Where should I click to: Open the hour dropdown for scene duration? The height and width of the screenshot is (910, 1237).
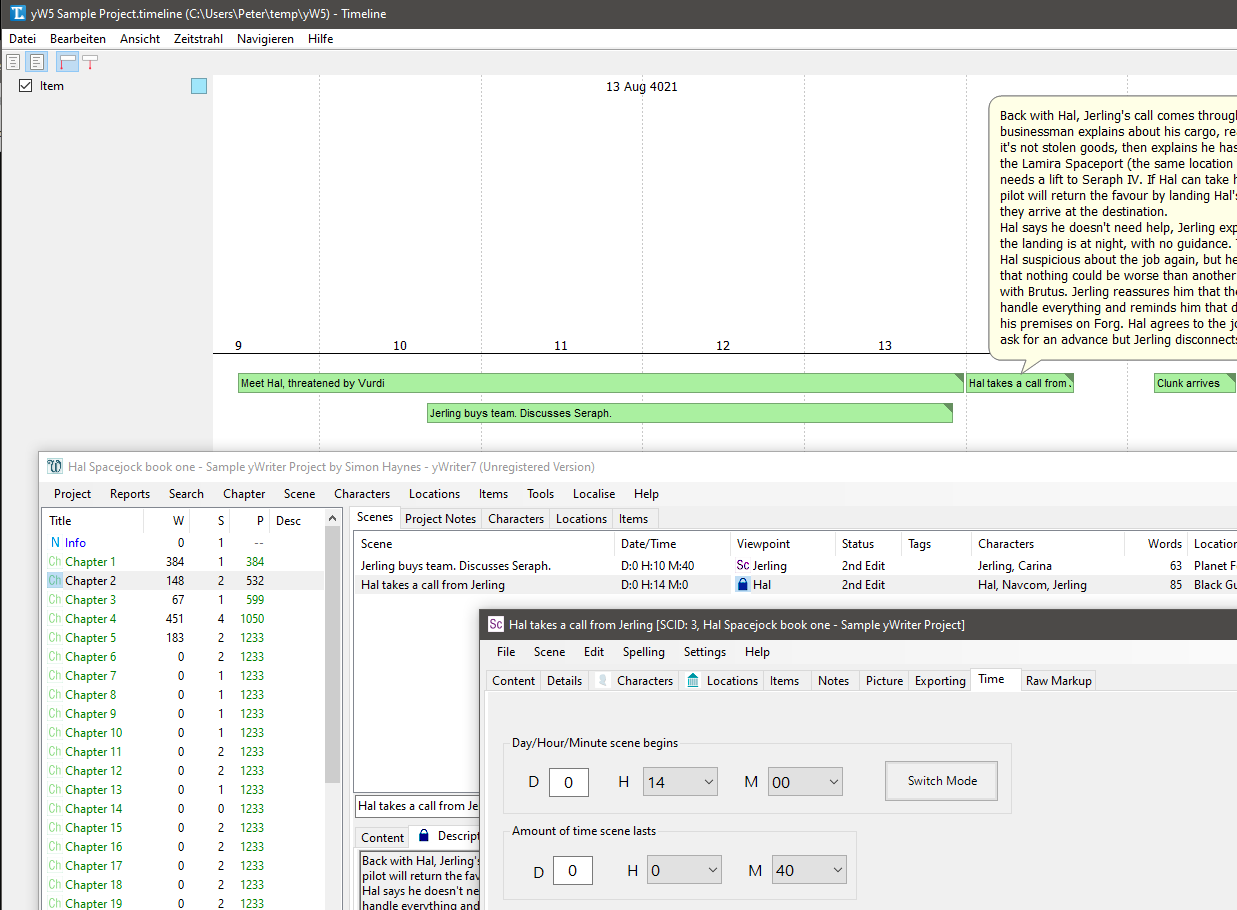(684, 870)
